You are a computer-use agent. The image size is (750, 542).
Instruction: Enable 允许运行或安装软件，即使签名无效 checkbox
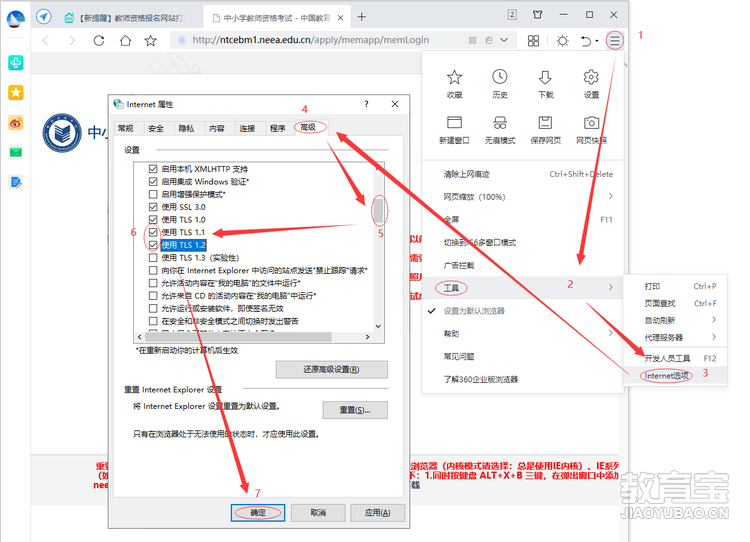[x=153, y=308]
